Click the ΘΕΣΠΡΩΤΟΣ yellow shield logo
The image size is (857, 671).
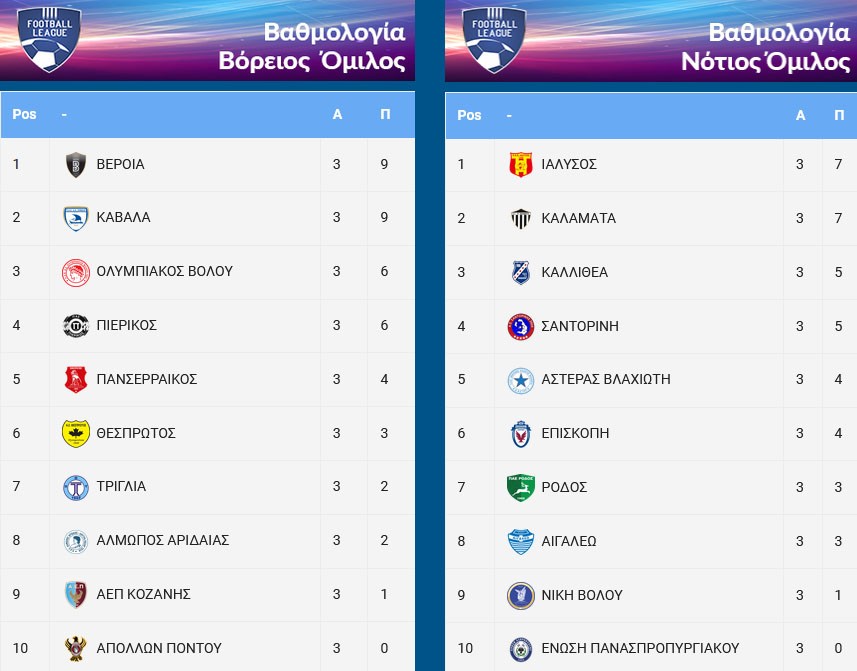click(75, 434)
